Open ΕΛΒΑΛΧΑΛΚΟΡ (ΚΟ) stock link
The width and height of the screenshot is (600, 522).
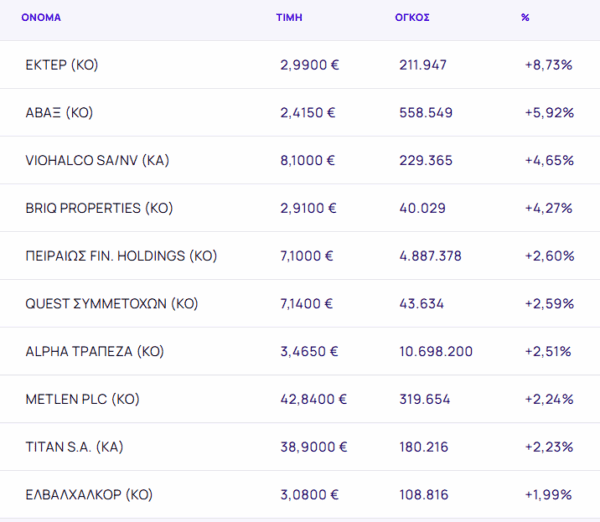89,494
